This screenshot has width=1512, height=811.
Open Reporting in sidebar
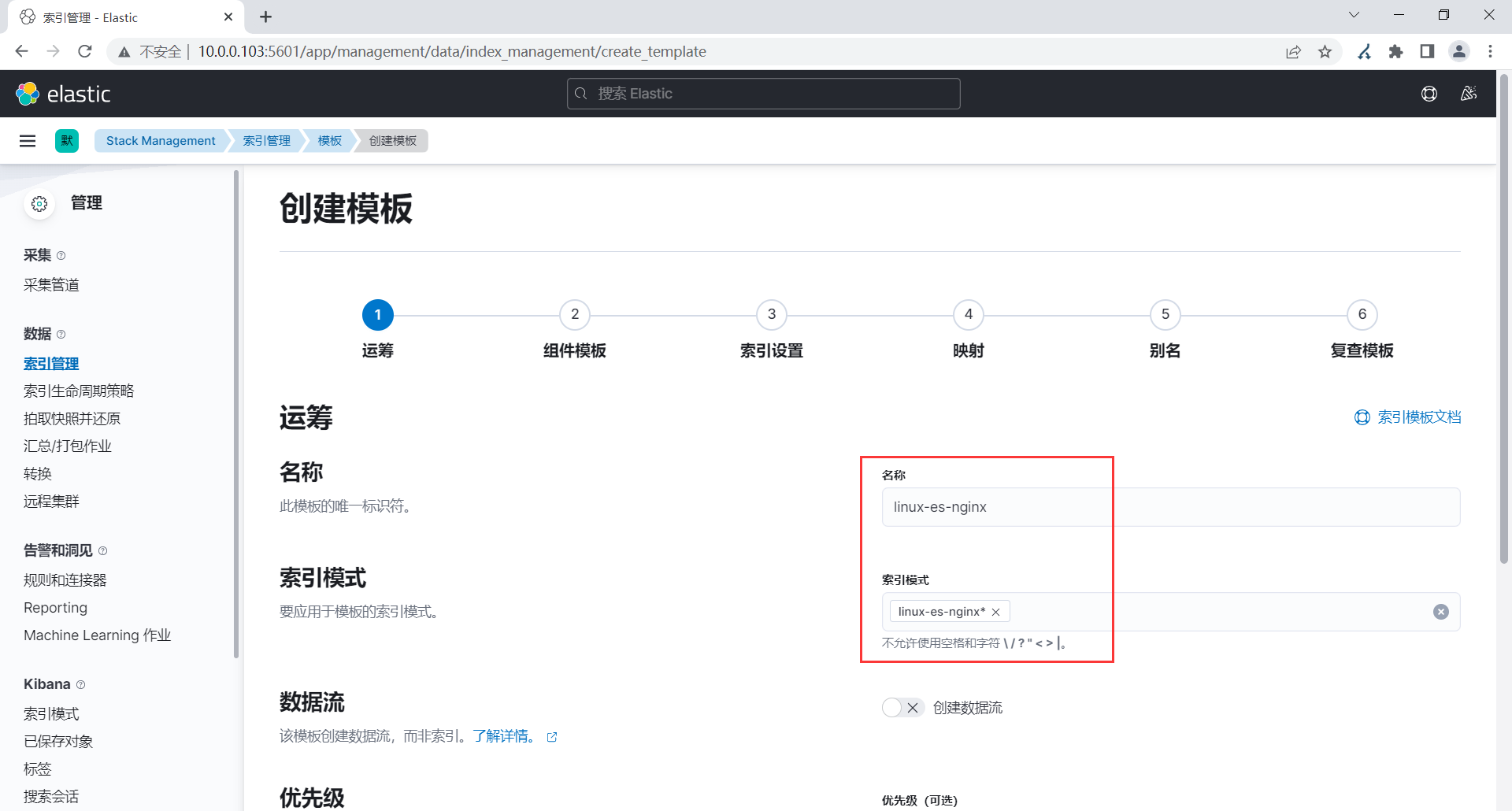(55, 608)
